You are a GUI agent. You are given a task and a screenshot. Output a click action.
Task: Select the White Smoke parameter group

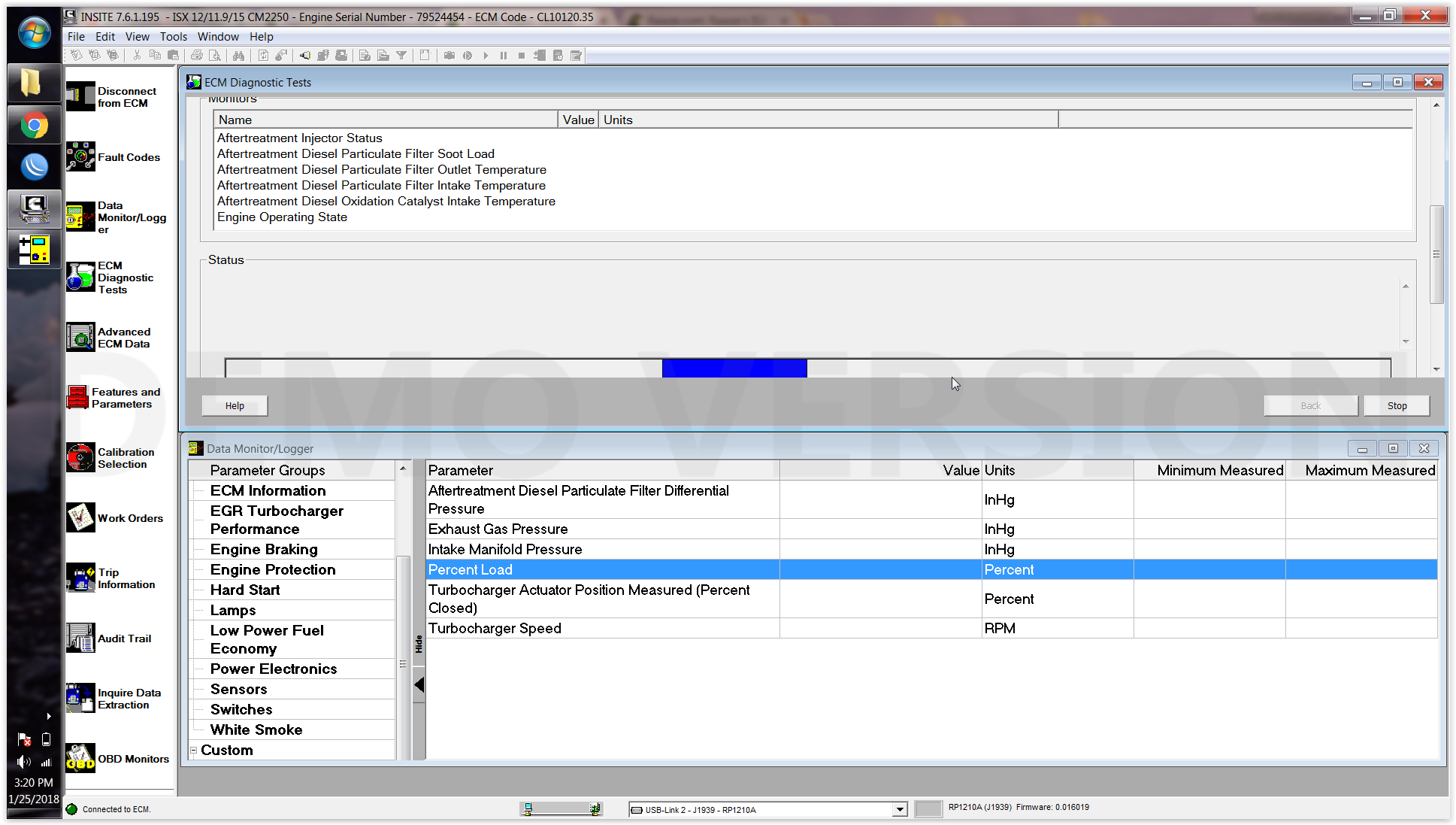256,729
